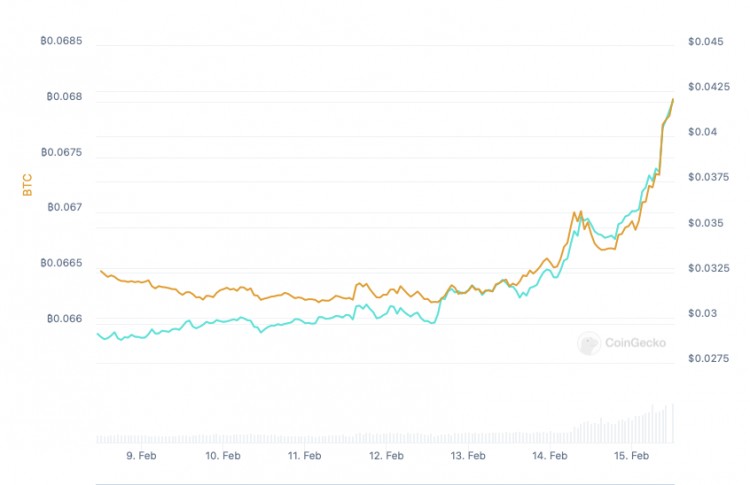Click the $0.0425 right axis label

[708, 87]
